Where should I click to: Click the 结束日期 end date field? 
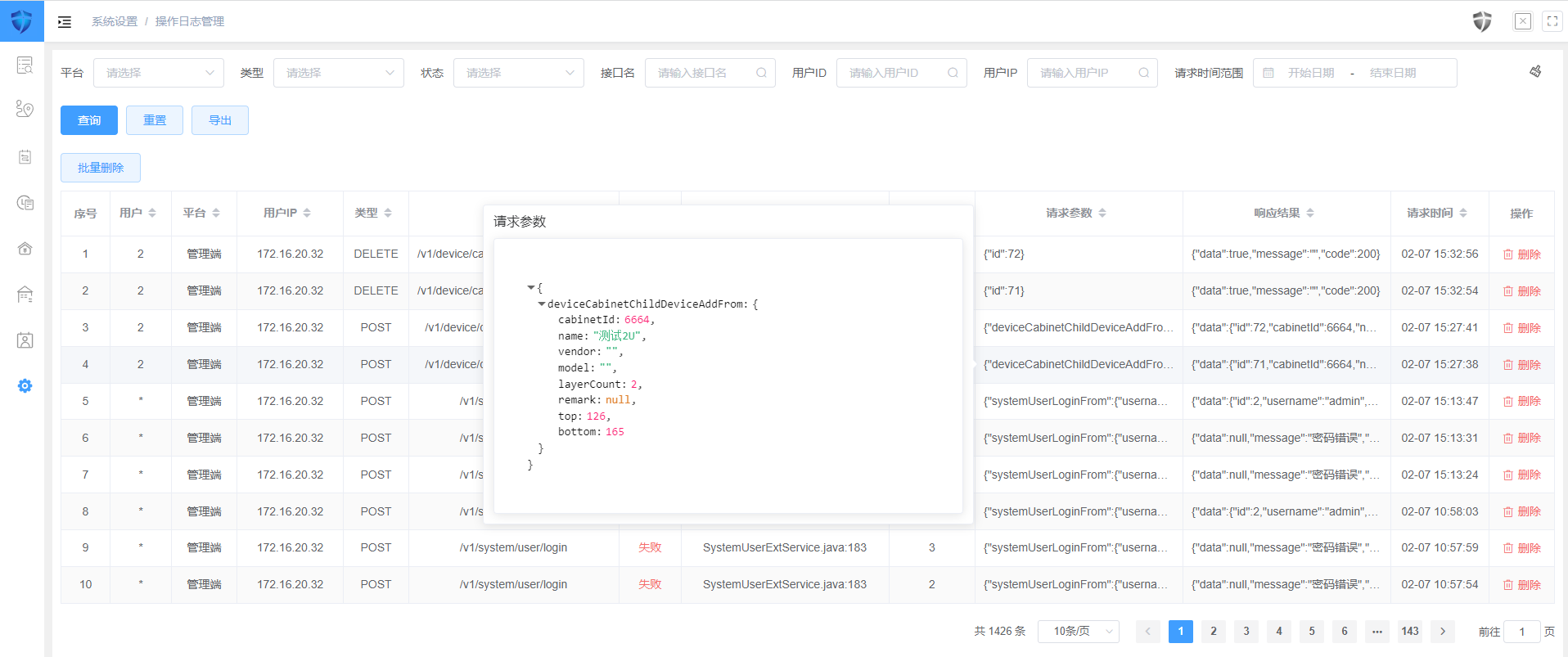pos(1393,73)
